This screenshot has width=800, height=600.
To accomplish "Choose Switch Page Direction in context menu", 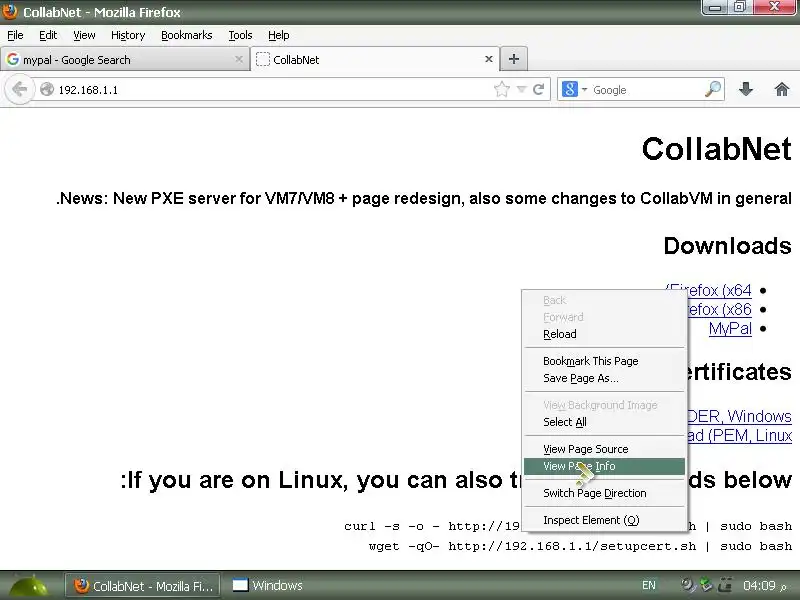I will point(604,493).
